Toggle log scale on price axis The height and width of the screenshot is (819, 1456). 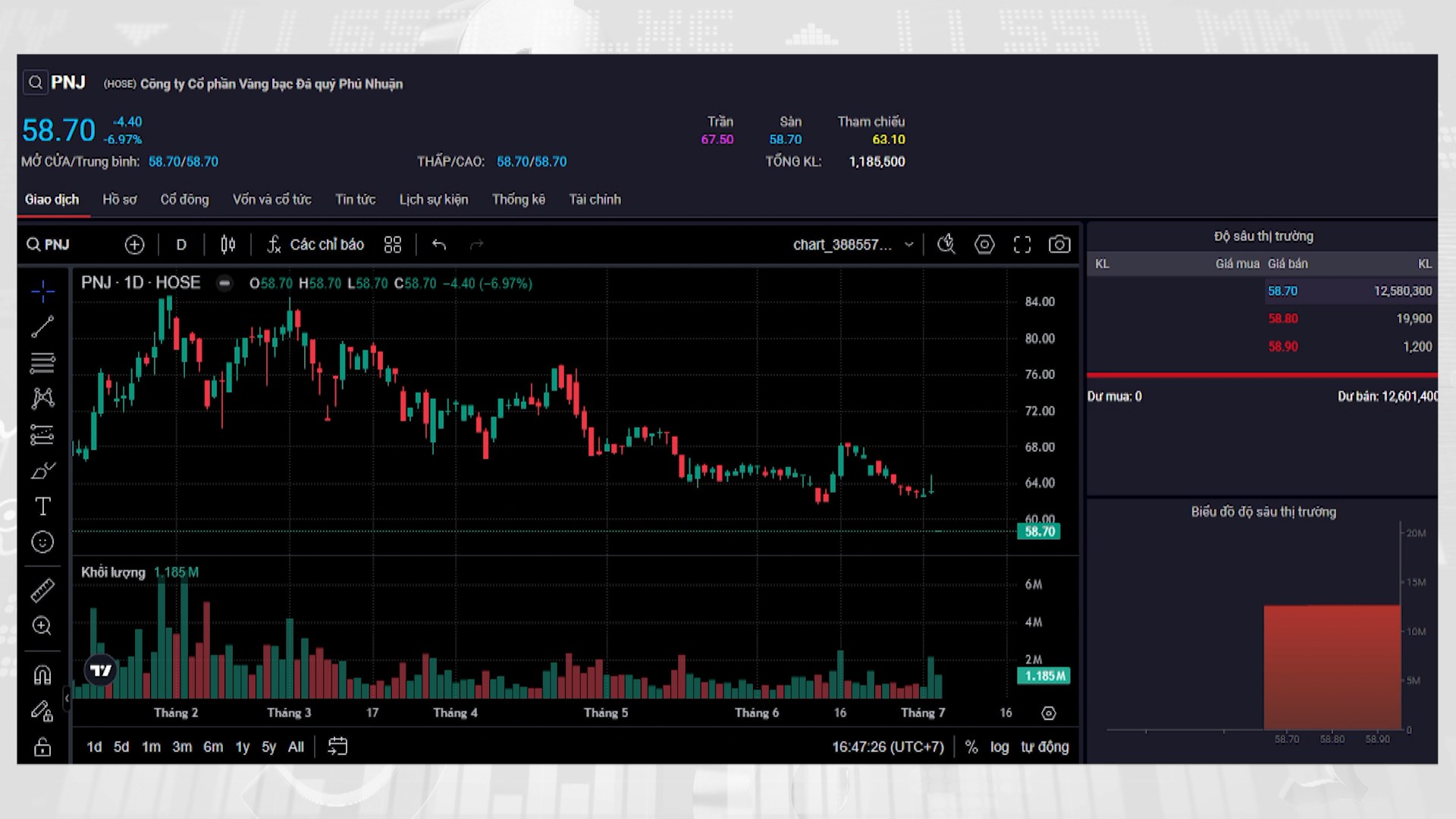coord(999,747)
